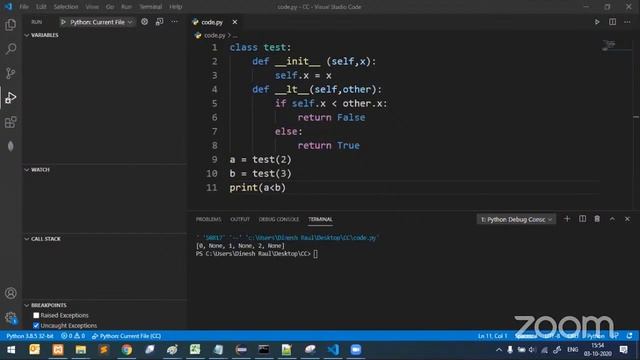Screen dimensions: 640x360
Task: Close the terminal panel
Action: click(627, 219)
